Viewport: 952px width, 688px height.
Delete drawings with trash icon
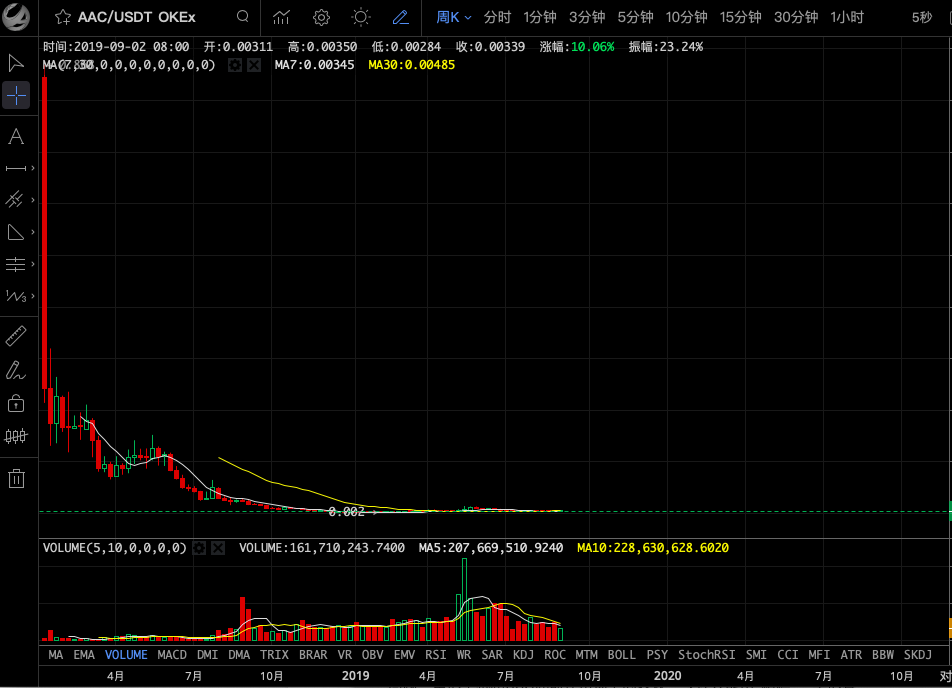(x=16, y=479)
